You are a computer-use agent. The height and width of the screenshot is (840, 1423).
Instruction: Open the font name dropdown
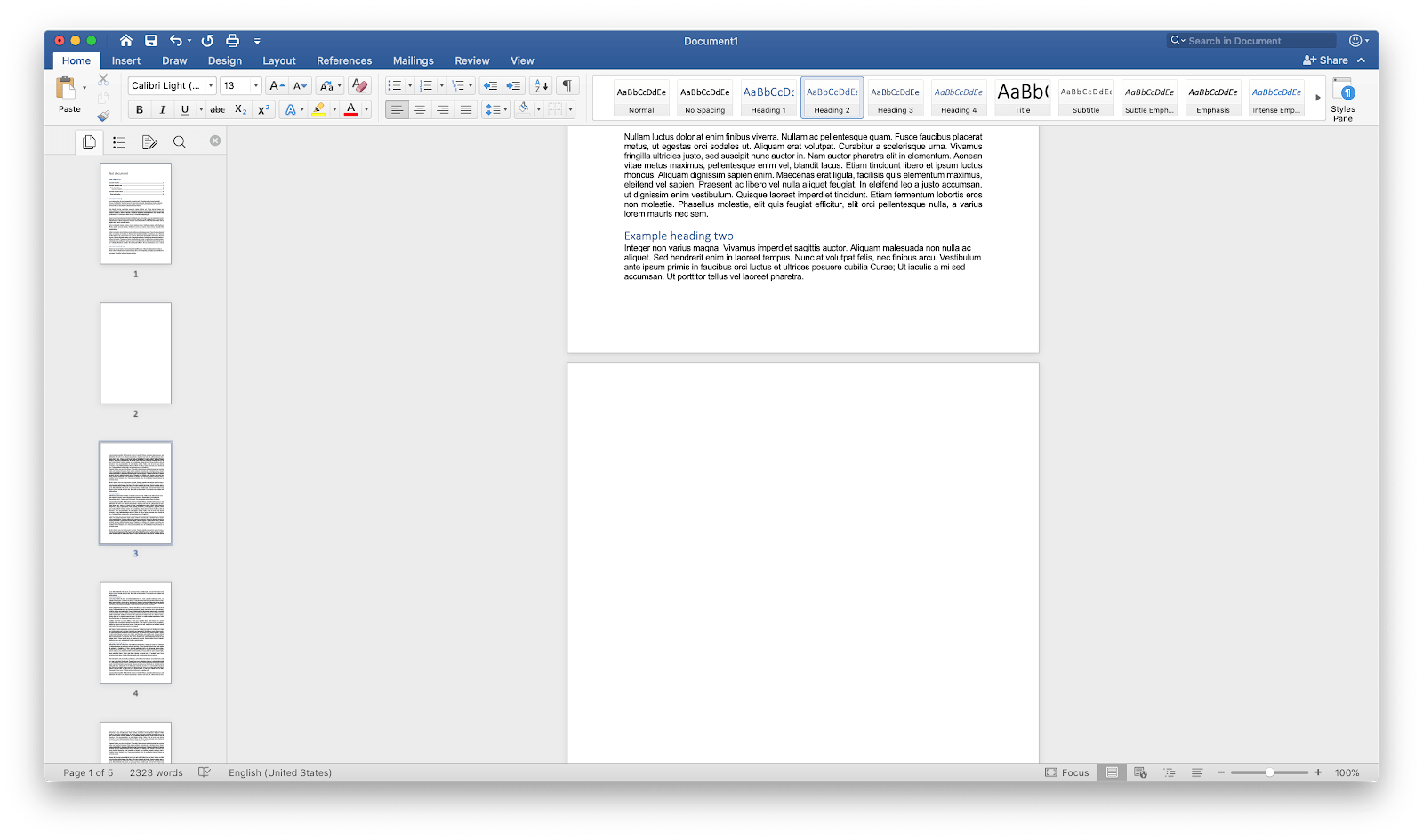coord(211,86)
